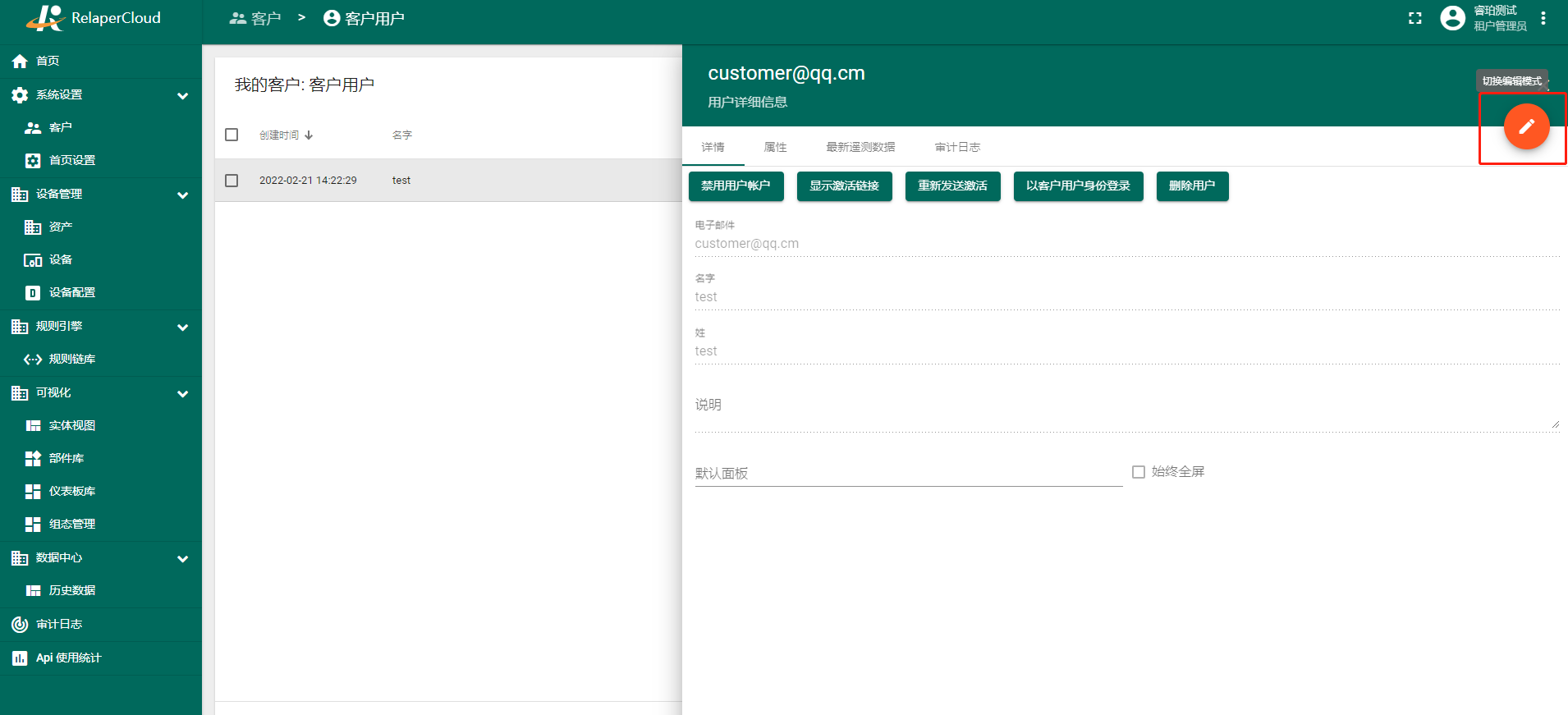Click the 设备配置 icon
This screenshot has width=1568, height=715.
tap(33, 293)
